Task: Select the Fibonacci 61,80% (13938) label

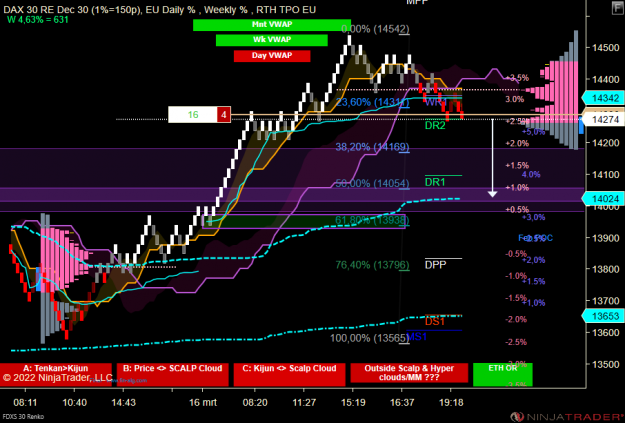Action: point(372,220)
